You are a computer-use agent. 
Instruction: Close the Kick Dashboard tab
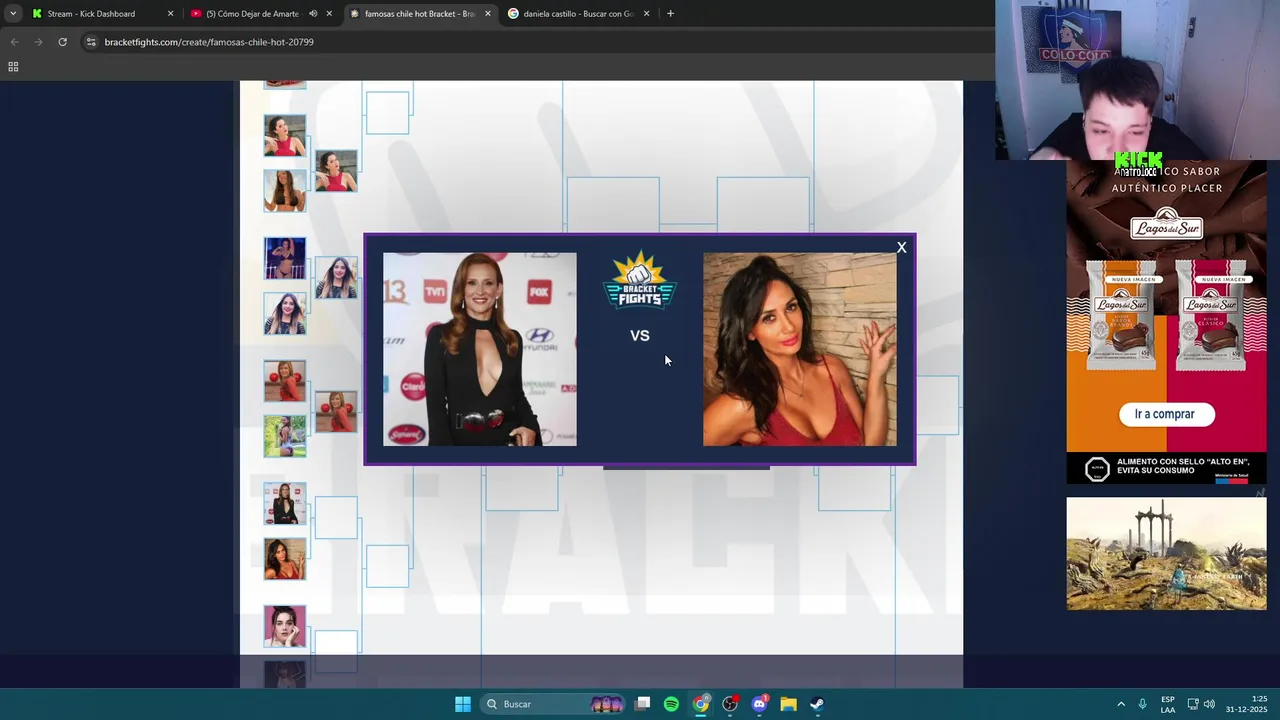point(170,14)
